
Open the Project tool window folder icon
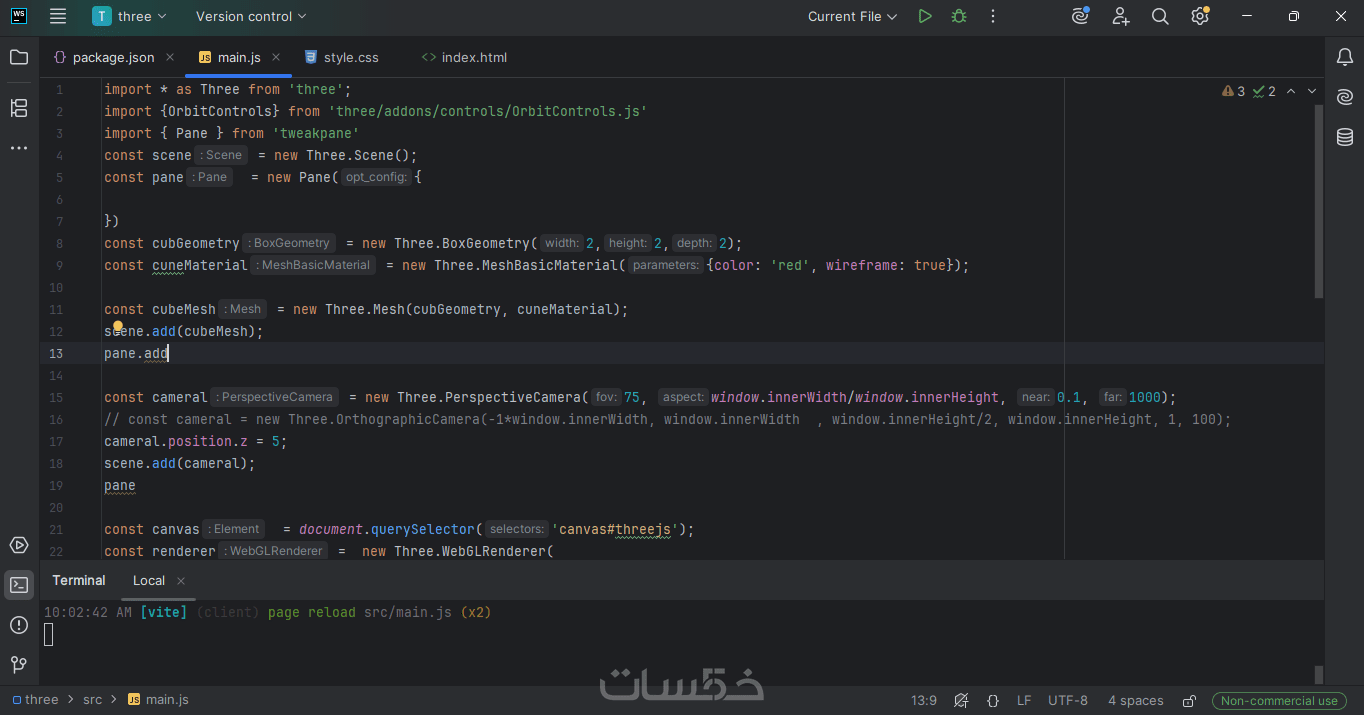19,57
